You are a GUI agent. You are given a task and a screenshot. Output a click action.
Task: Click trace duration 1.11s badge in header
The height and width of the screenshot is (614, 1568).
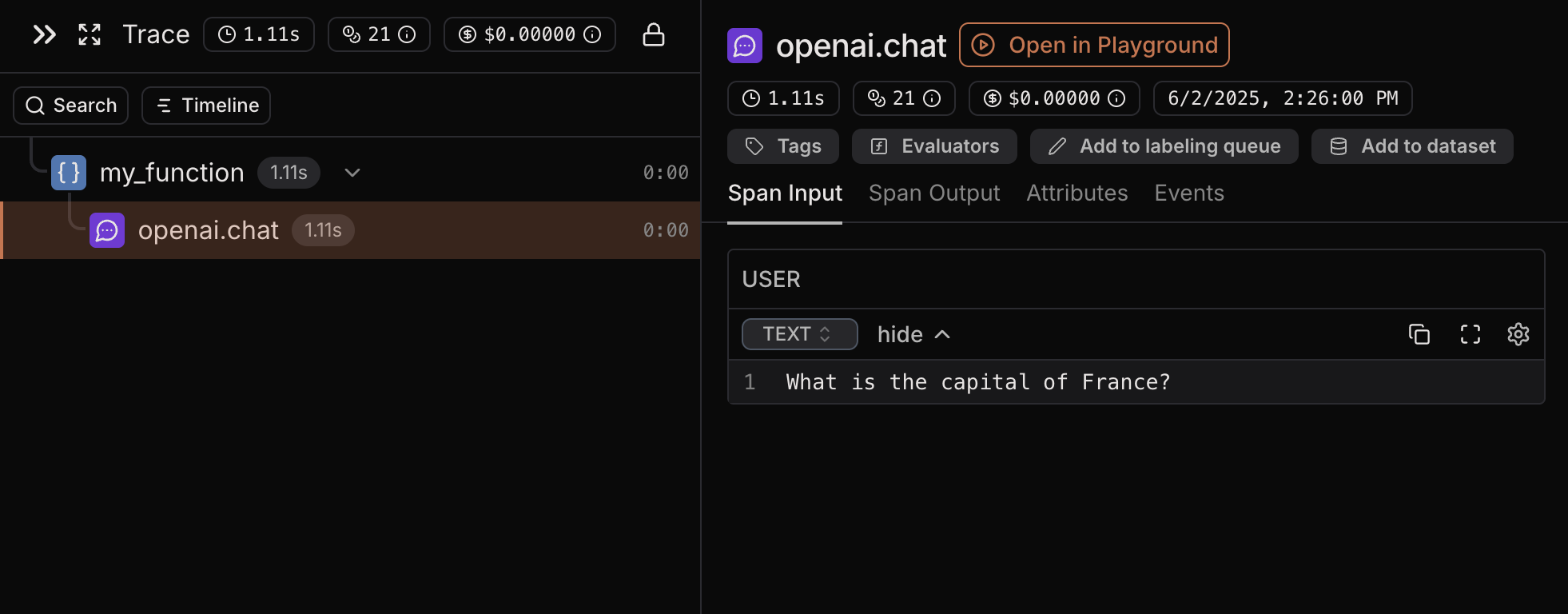[x=259, y=34]
